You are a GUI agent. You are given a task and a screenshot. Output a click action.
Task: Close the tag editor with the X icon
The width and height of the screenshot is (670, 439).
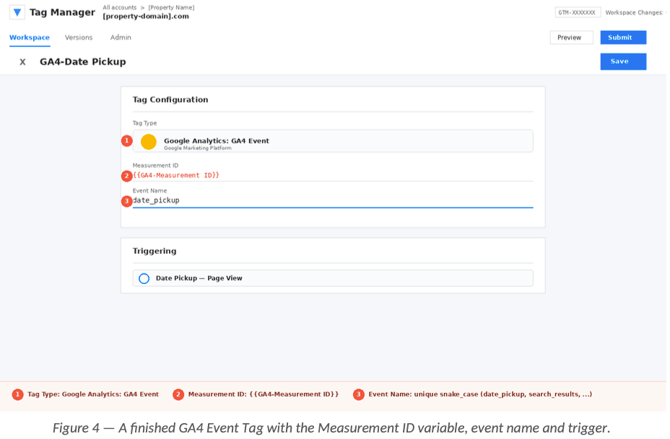click(23, 62)
